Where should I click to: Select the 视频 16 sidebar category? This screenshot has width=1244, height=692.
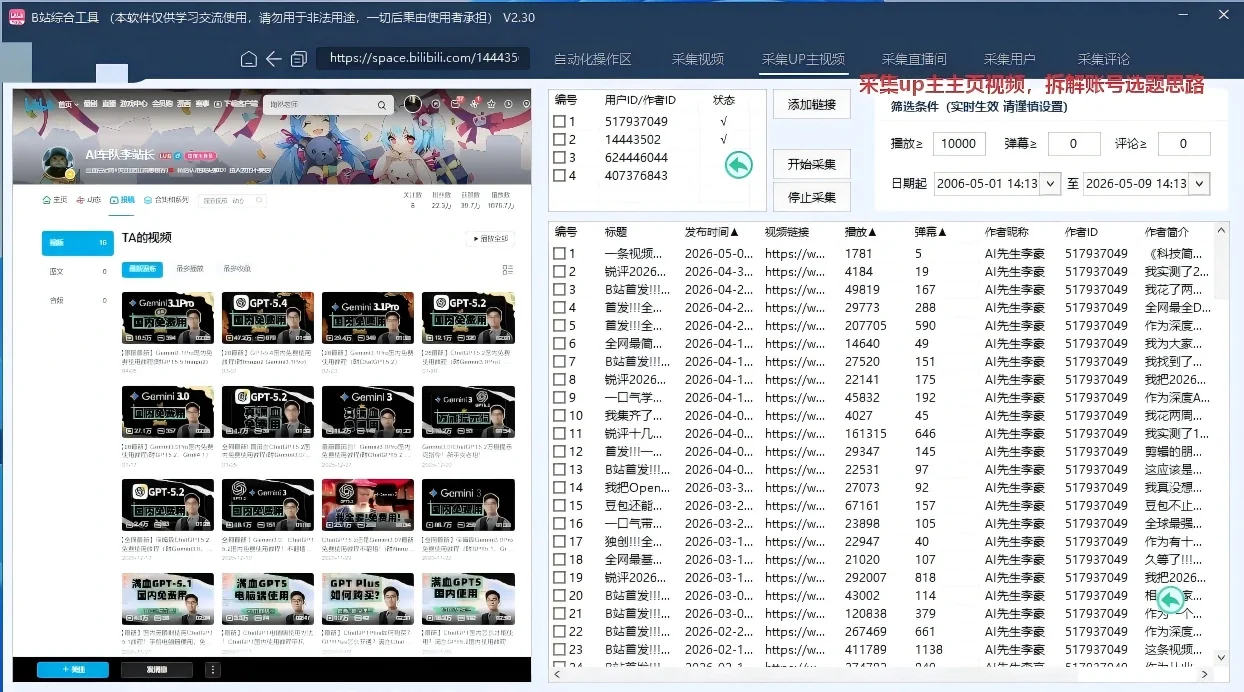point(77,243)
